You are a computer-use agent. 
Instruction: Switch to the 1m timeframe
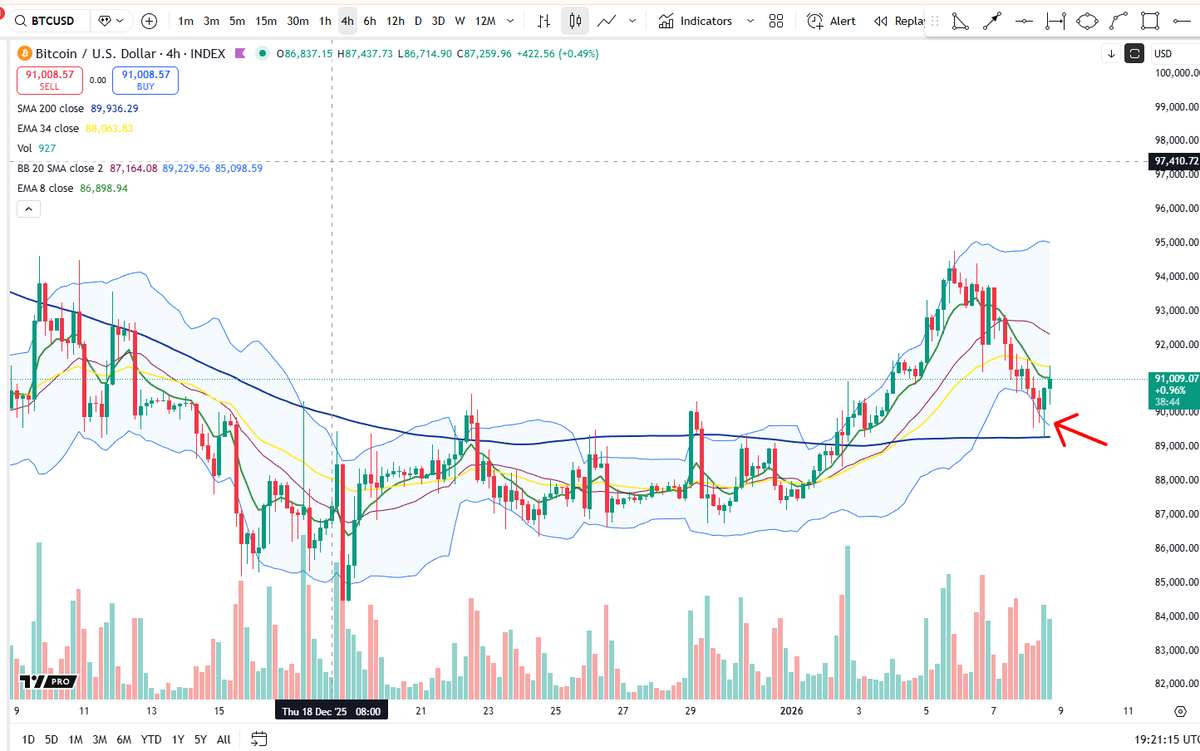click(x=186, y=20)
